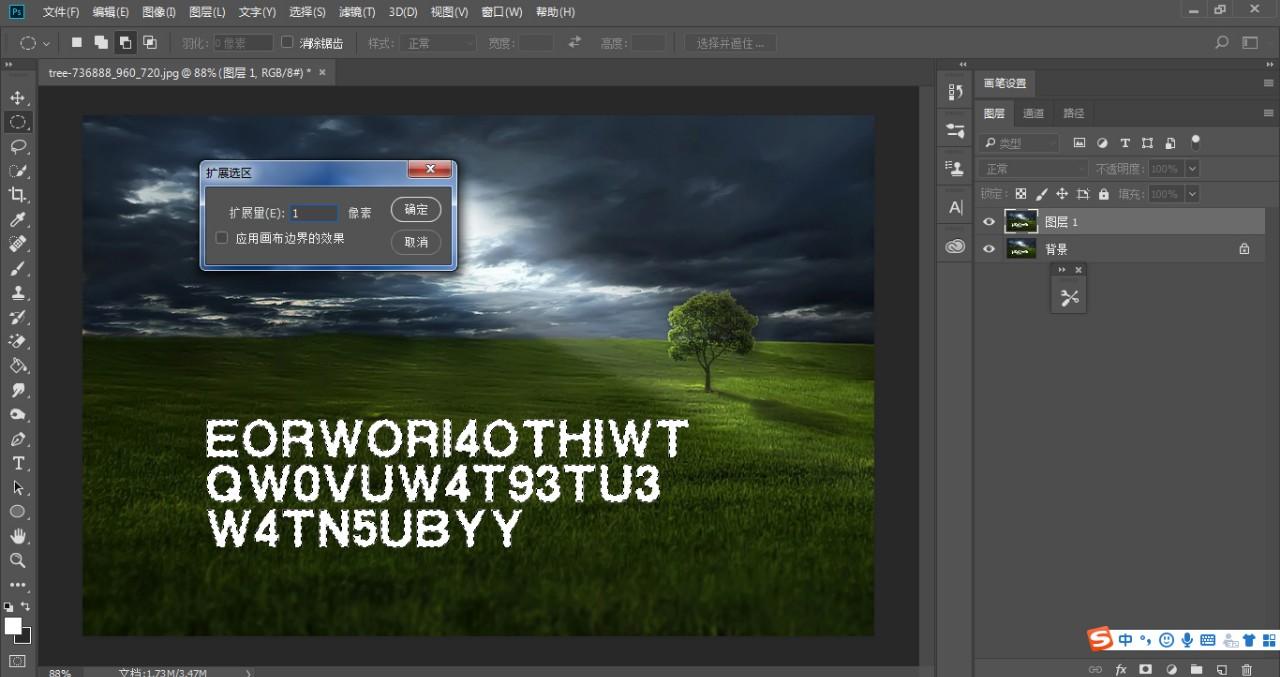The width and height of the screenshot is (1280, 677).
Task: Select the Smudge tool
Action: (x=17, y=390)
